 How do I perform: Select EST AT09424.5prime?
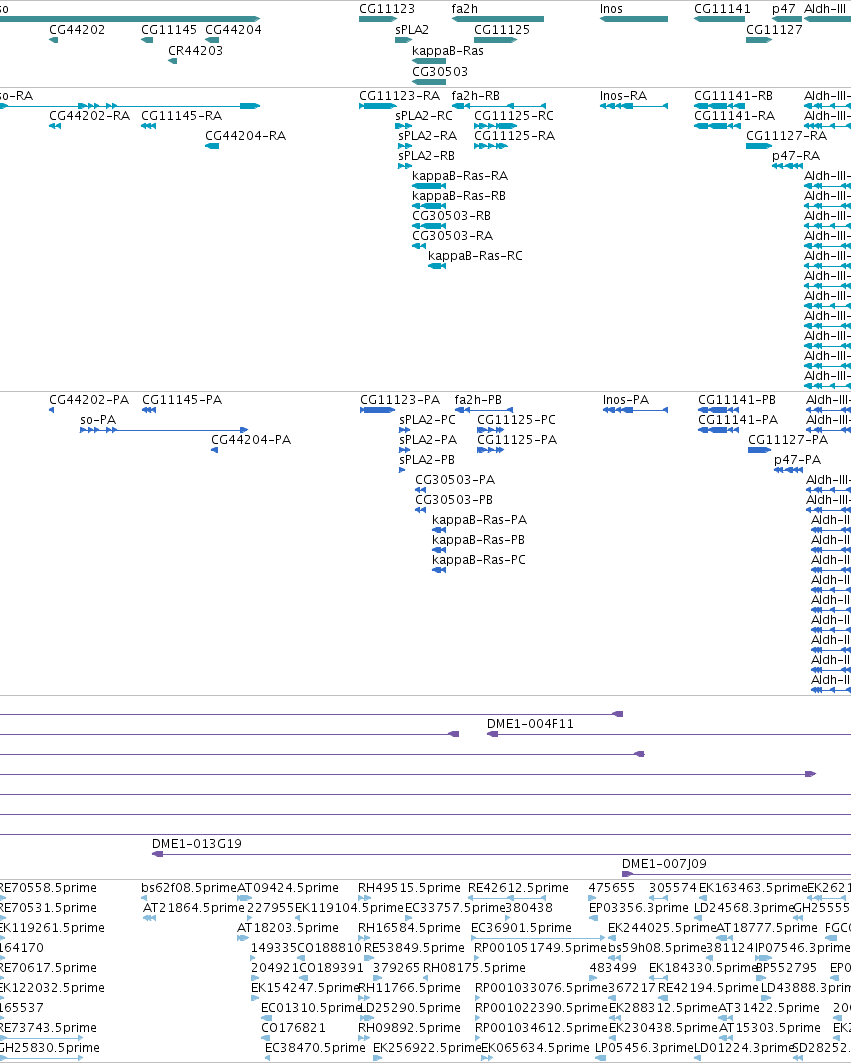[x=288, y=888]
